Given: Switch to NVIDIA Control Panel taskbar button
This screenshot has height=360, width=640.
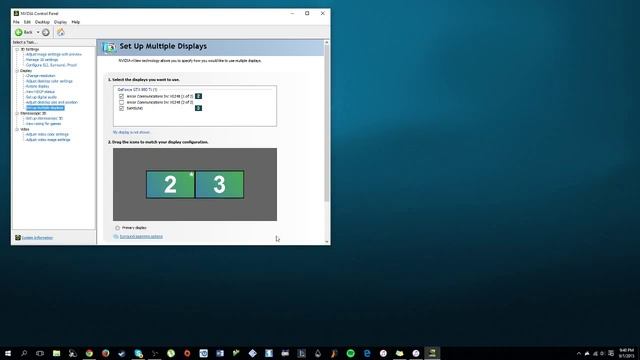Looking at the screenshot, I should (432, 353).
